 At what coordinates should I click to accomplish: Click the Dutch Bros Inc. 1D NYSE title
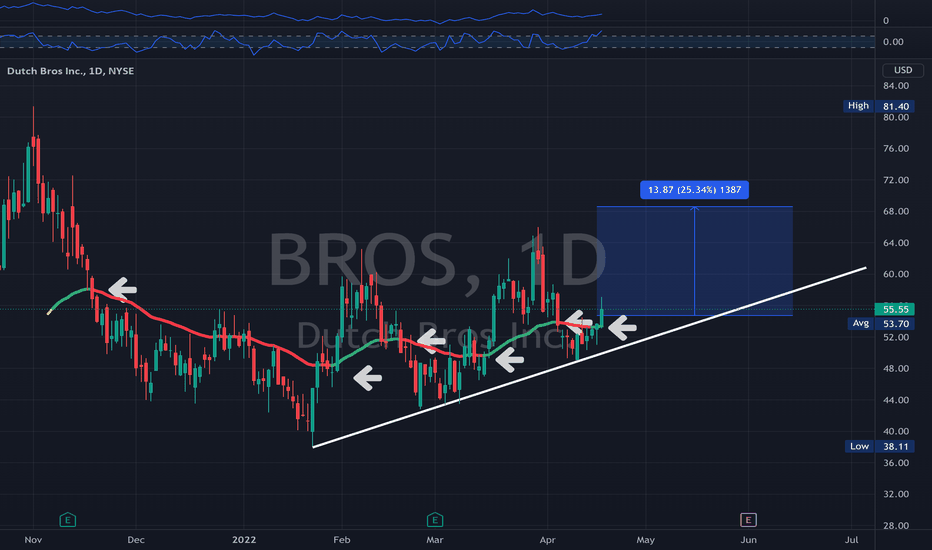pos(70,71)
